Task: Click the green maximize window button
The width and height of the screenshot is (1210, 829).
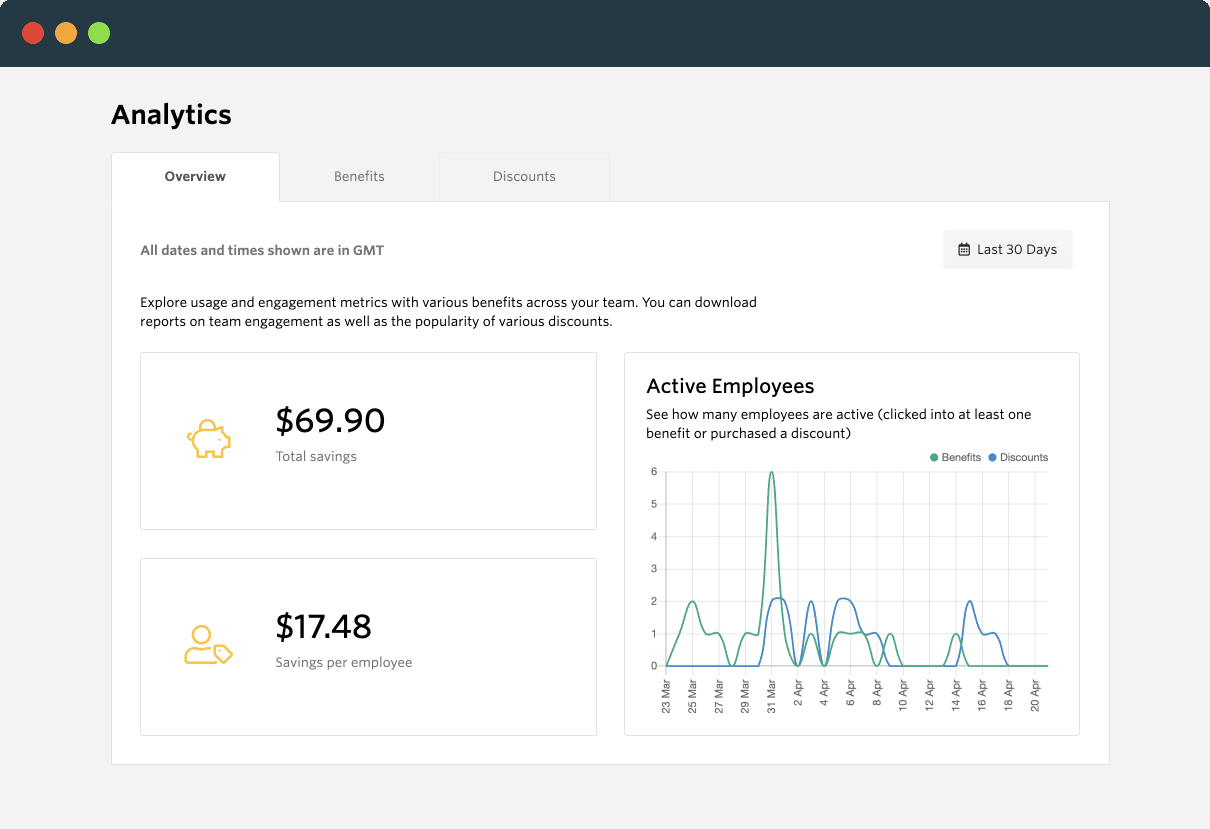Action: pyautogui.click(x=99, y=33)
